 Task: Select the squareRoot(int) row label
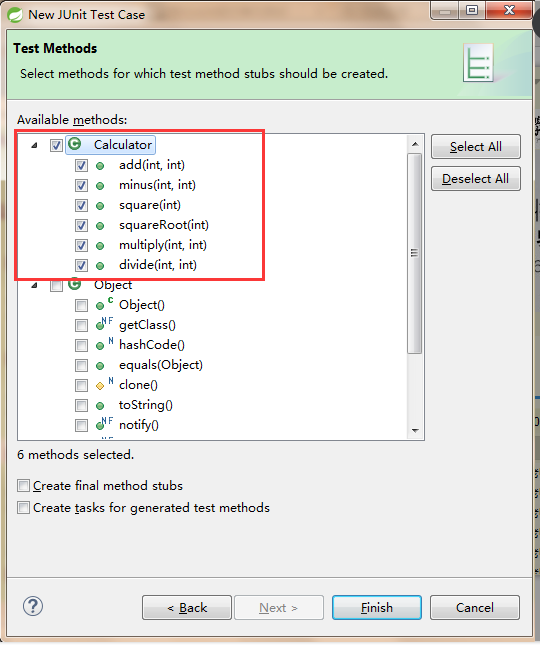[164, 225]
